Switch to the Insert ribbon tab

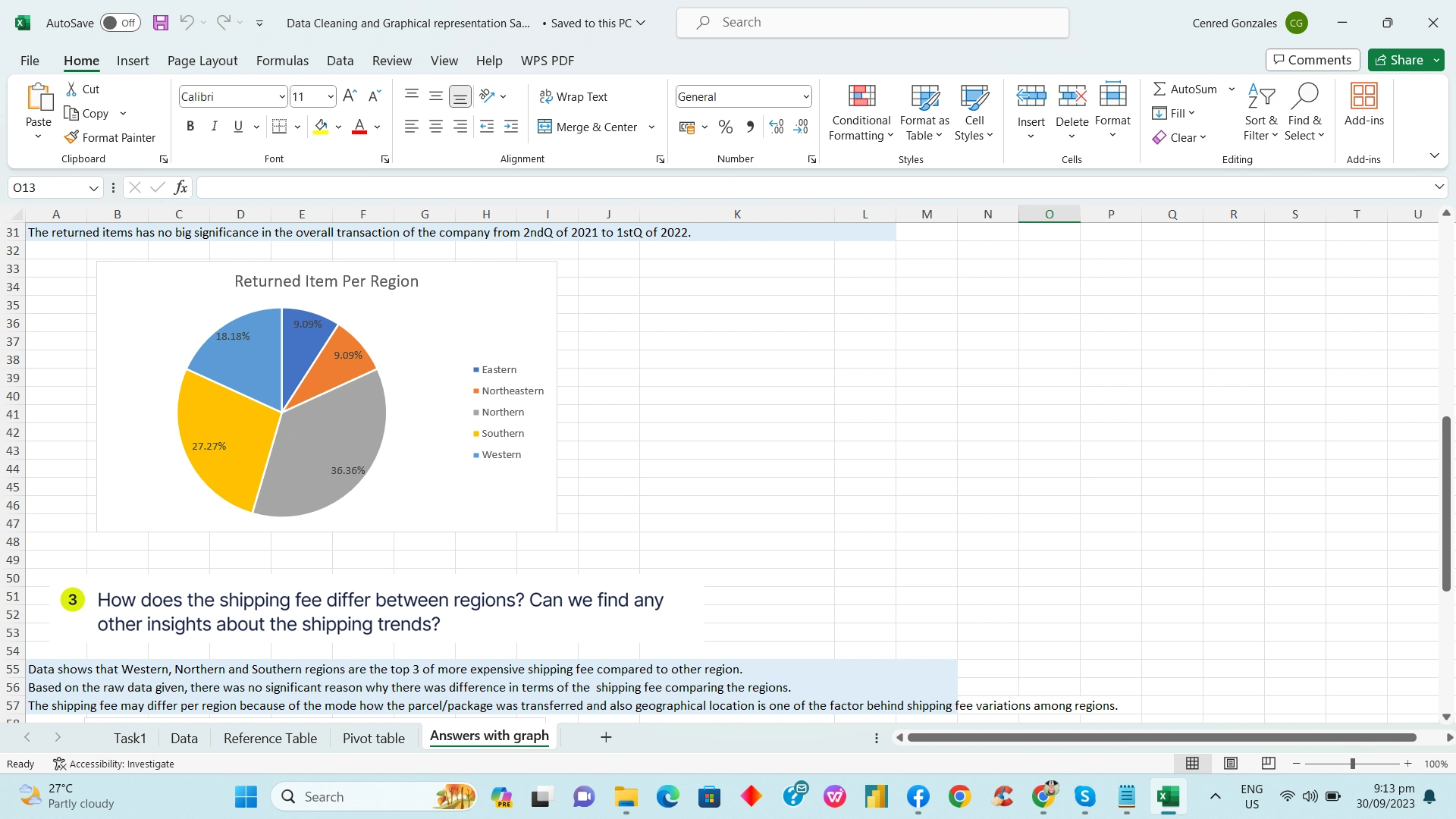[x=133, y=61]
